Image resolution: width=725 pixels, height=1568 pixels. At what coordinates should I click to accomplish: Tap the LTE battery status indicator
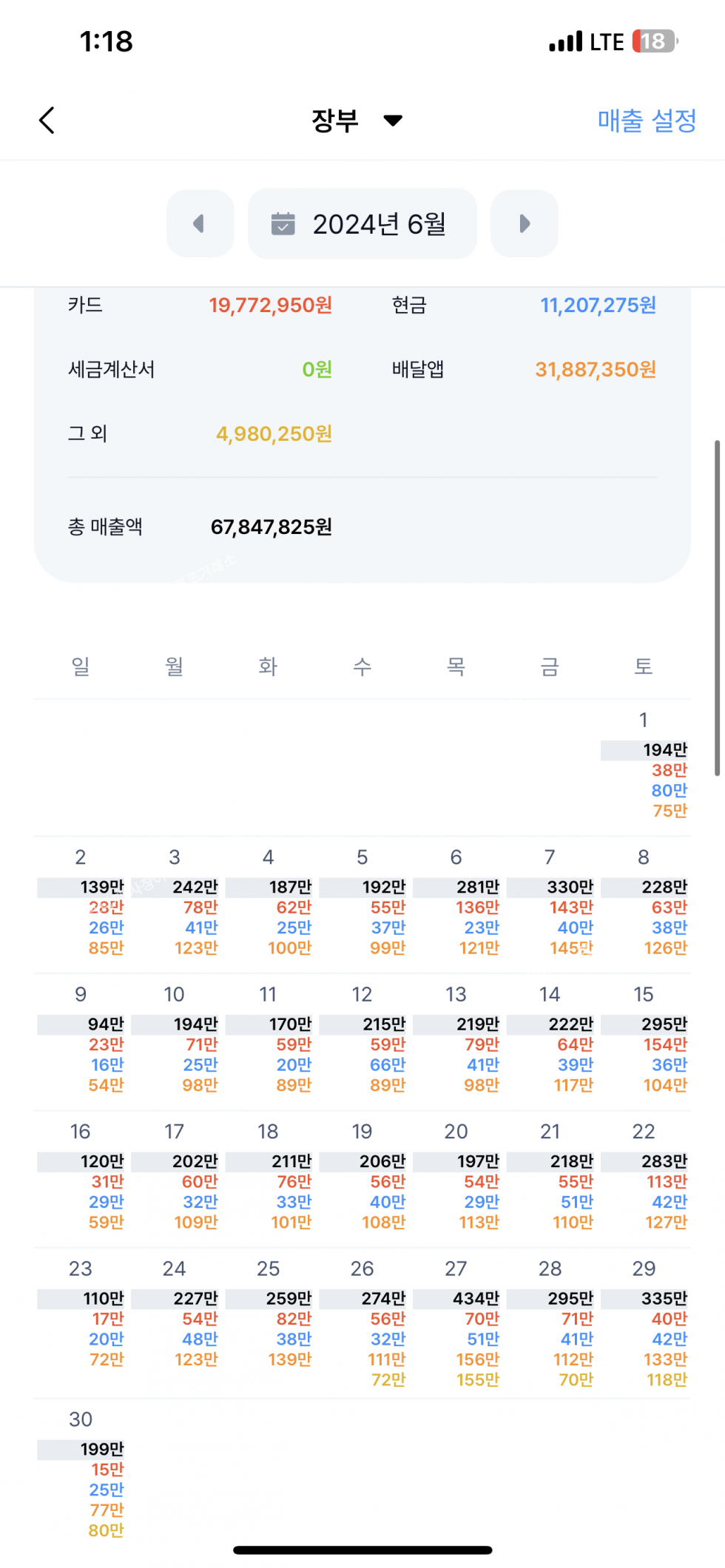click(x=654, y=41)
